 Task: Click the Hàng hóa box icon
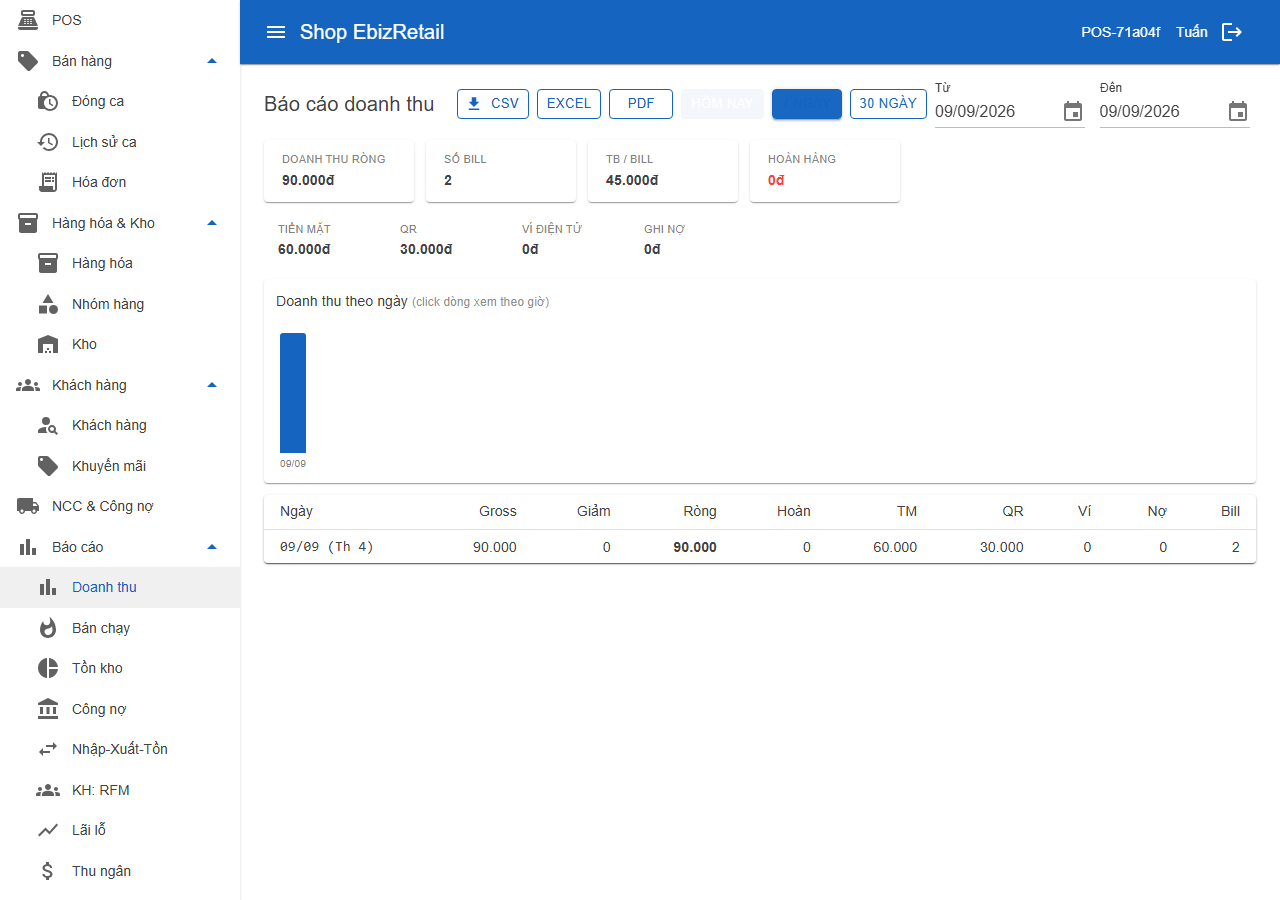[x=48, y=263]
